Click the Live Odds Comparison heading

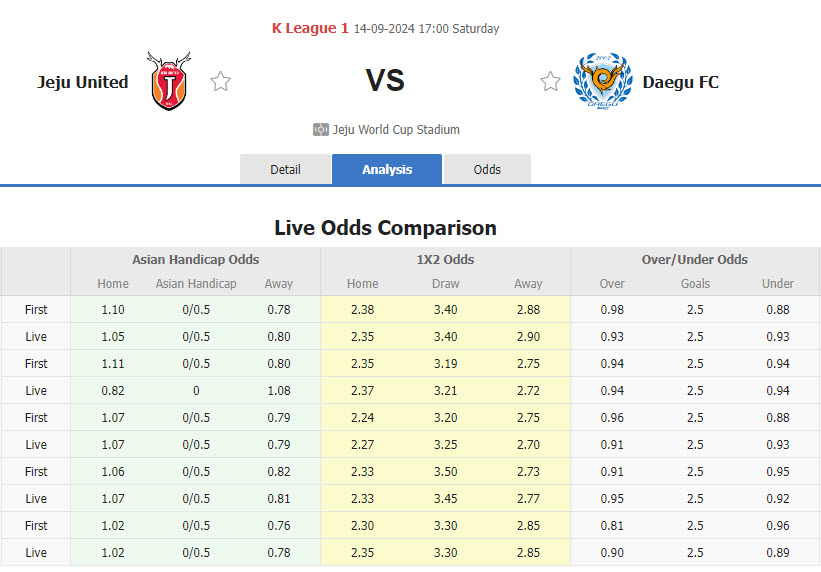tap(385, 228)
